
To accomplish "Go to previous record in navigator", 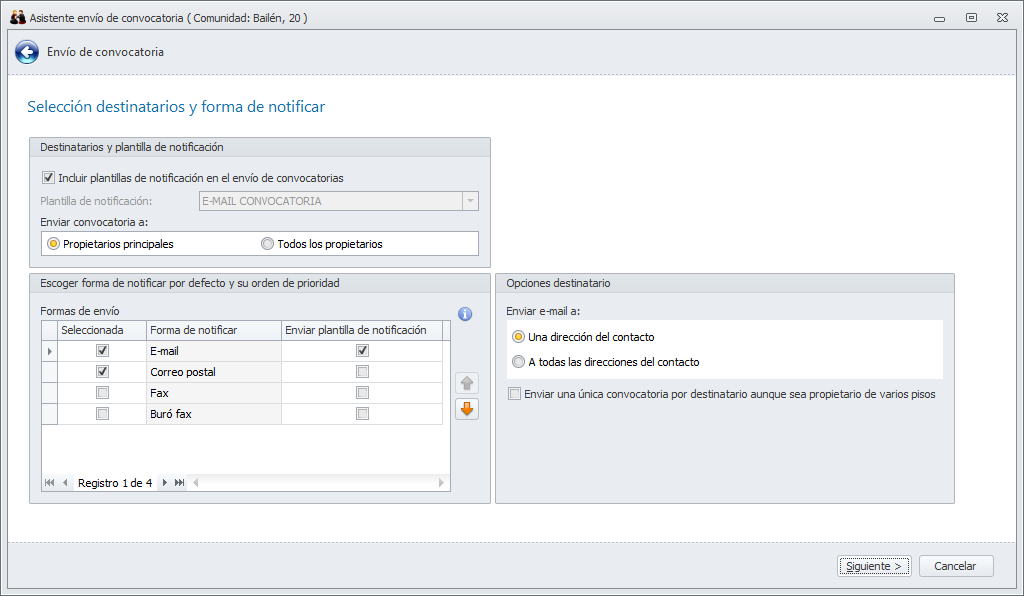I will pos(66,483).
